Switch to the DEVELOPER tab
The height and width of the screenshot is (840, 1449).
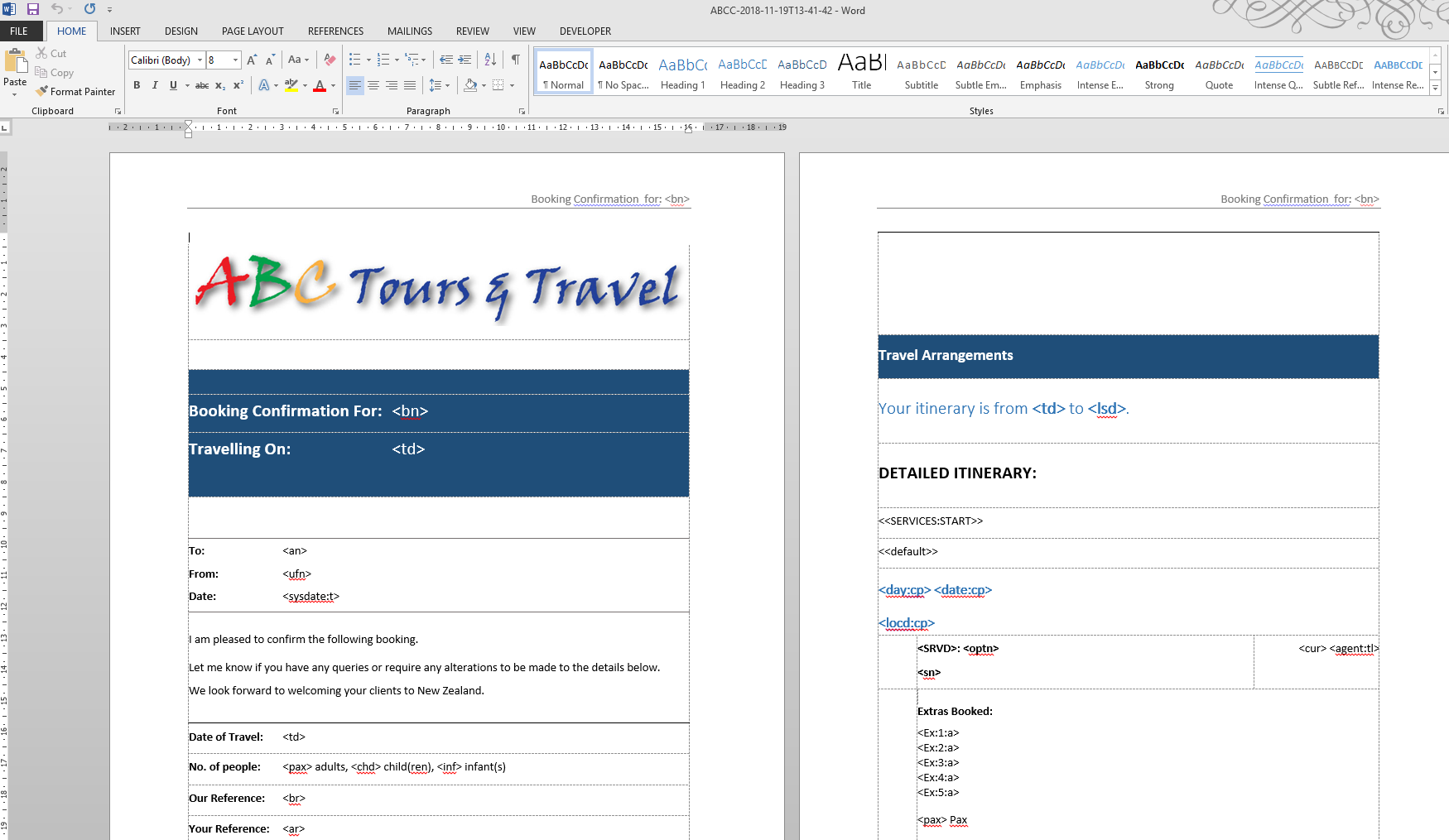pyautogui.click(x=585, y=31)
